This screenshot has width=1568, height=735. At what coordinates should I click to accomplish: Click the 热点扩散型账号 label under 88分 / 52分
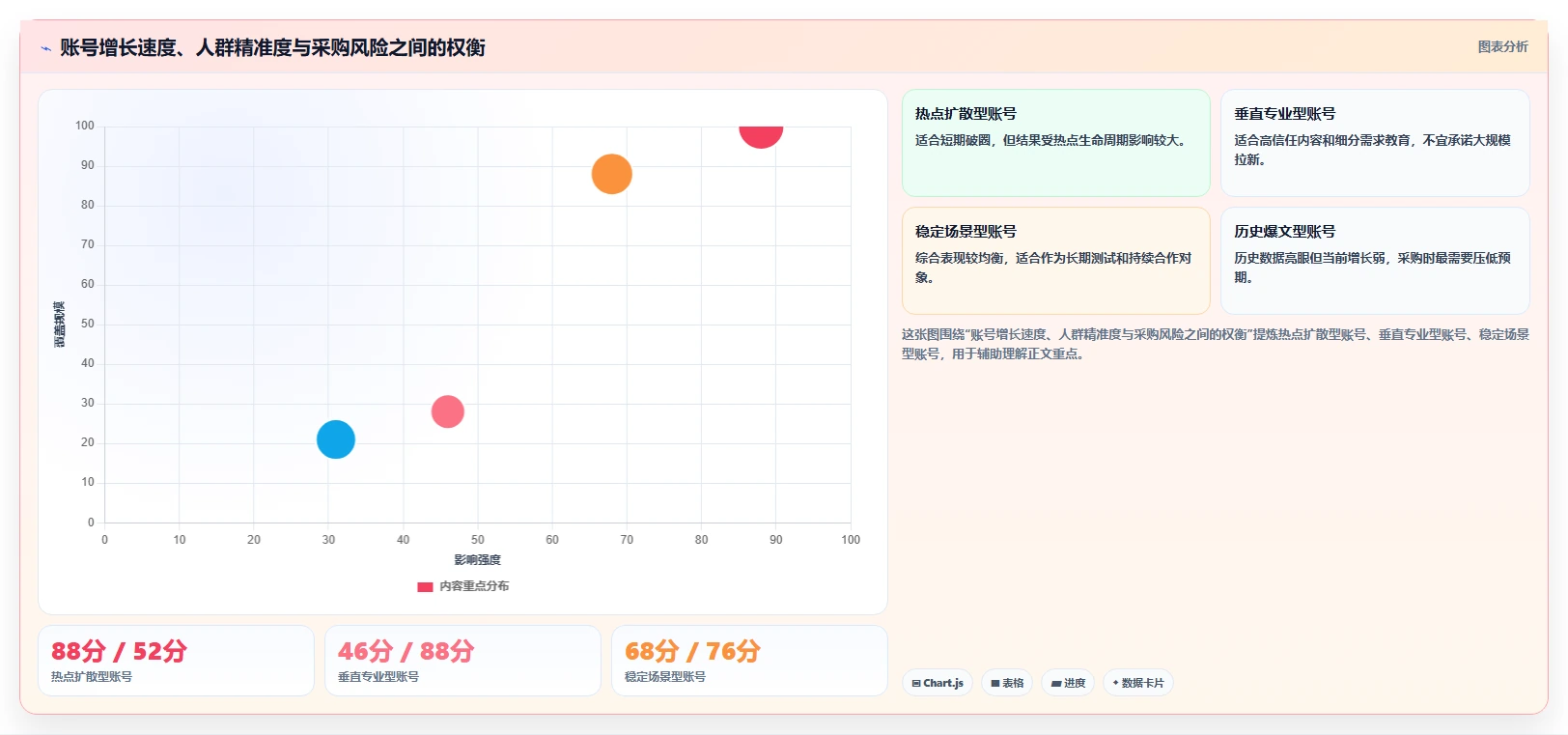pyautogui.click(x=92, y=677)
